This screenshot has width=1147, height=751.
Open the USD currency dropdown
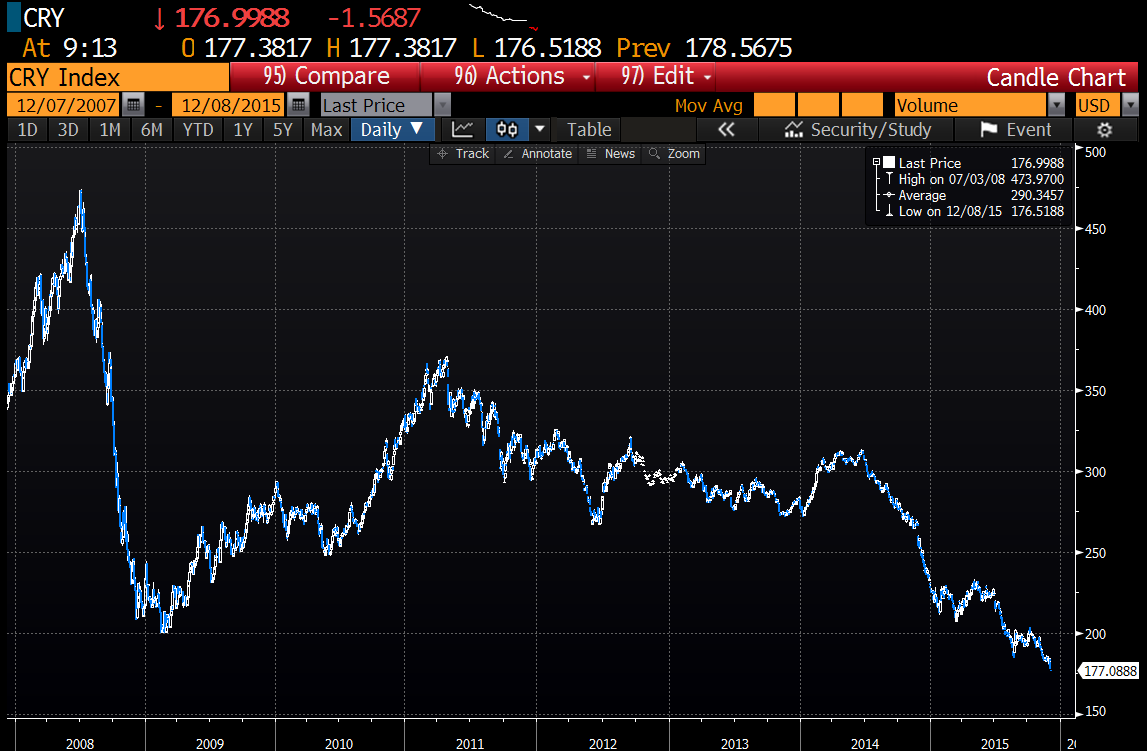click(x=1130, y=105)
